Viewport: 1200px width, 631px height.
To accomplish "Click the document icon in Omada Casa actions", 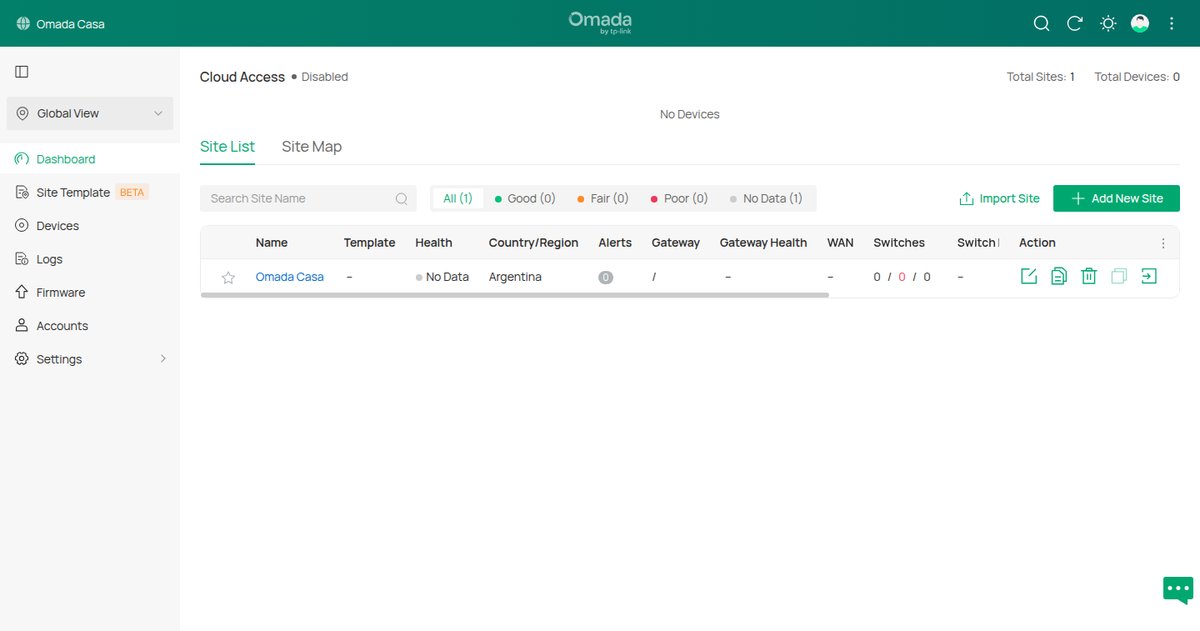I will coord(1059,276).
